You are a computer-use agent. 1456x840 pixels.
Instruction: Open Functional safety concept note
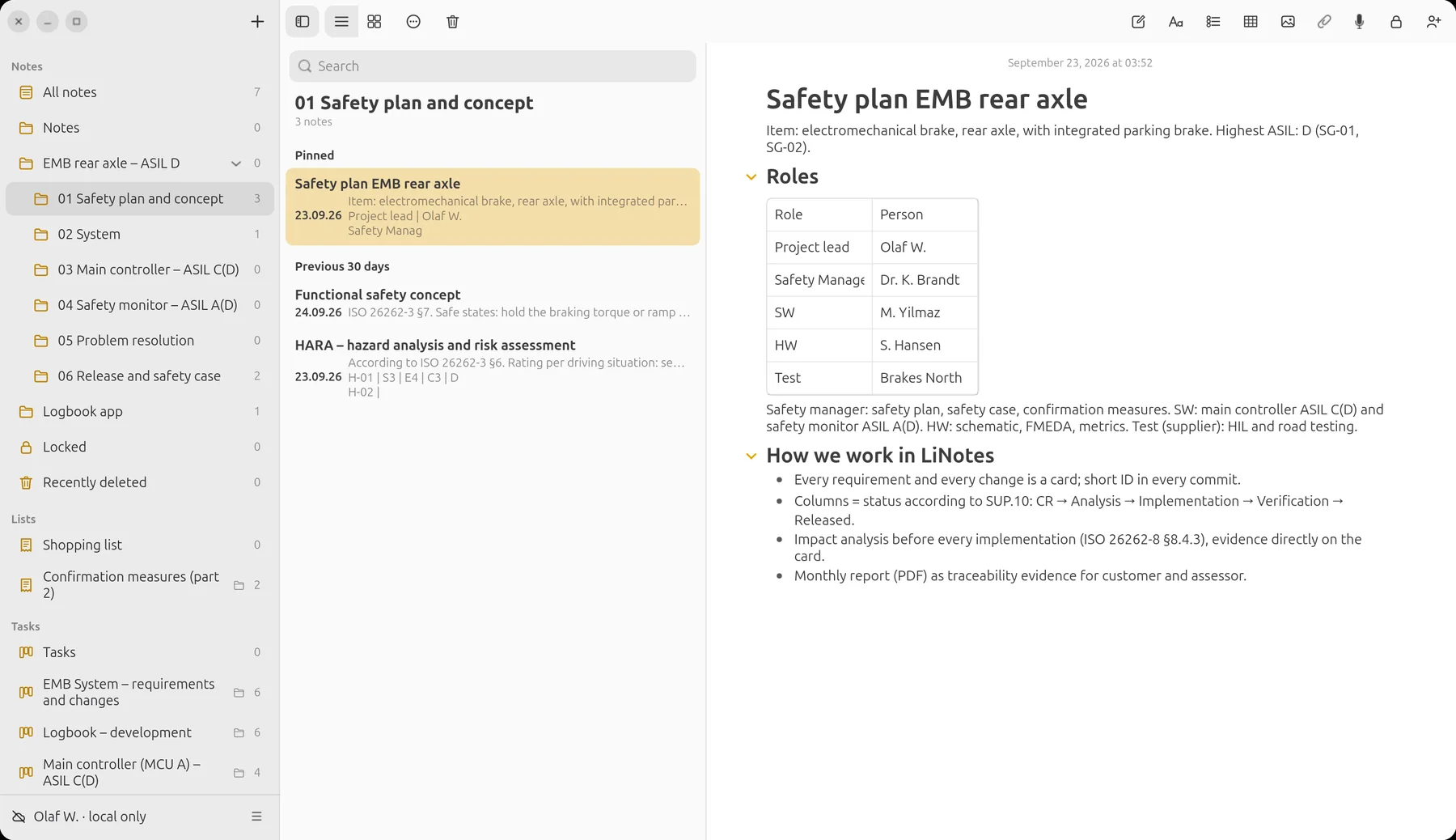point(493,303)
